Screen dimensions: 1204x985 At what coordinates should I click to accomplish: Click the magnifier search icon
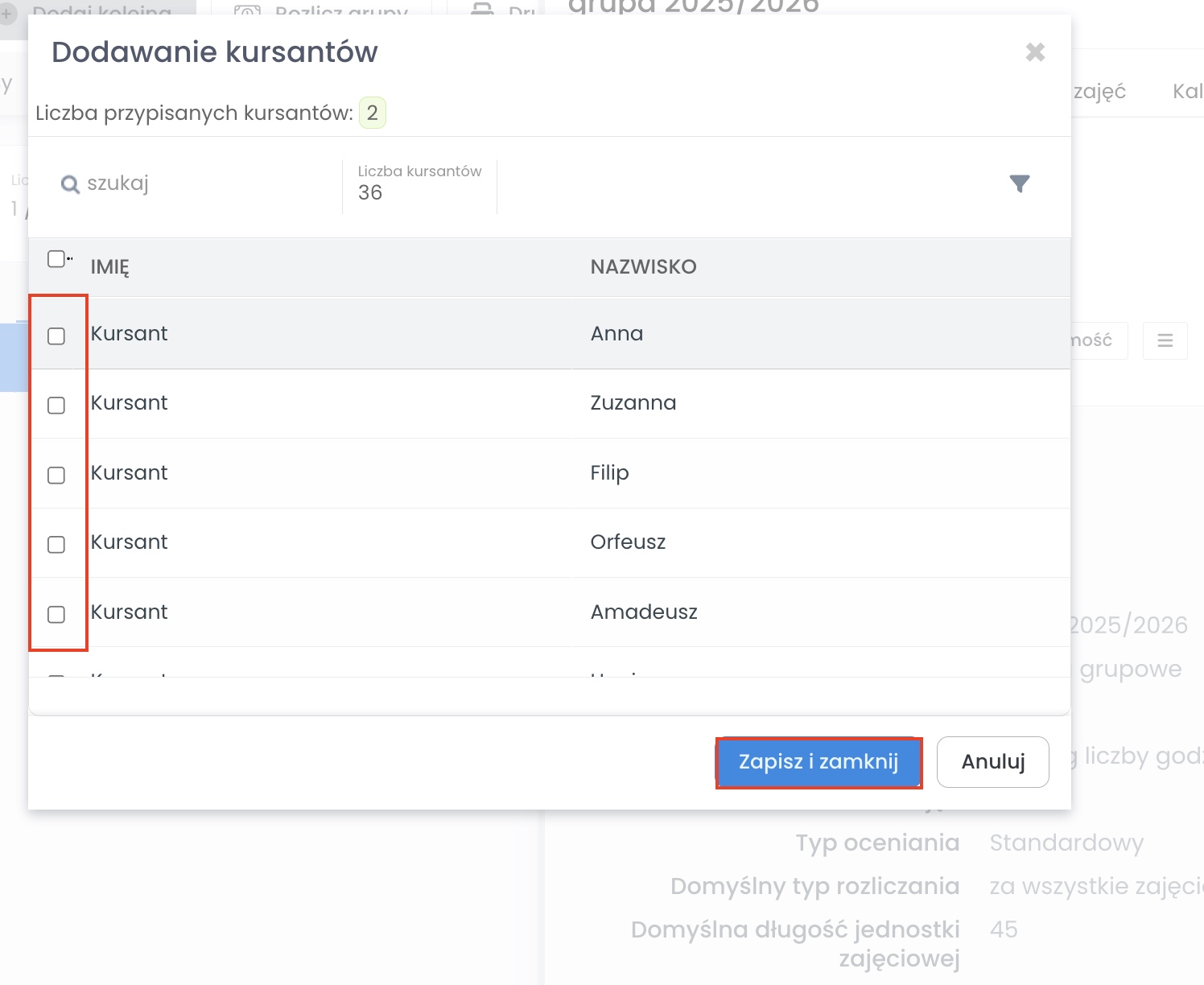coord(70,184)
